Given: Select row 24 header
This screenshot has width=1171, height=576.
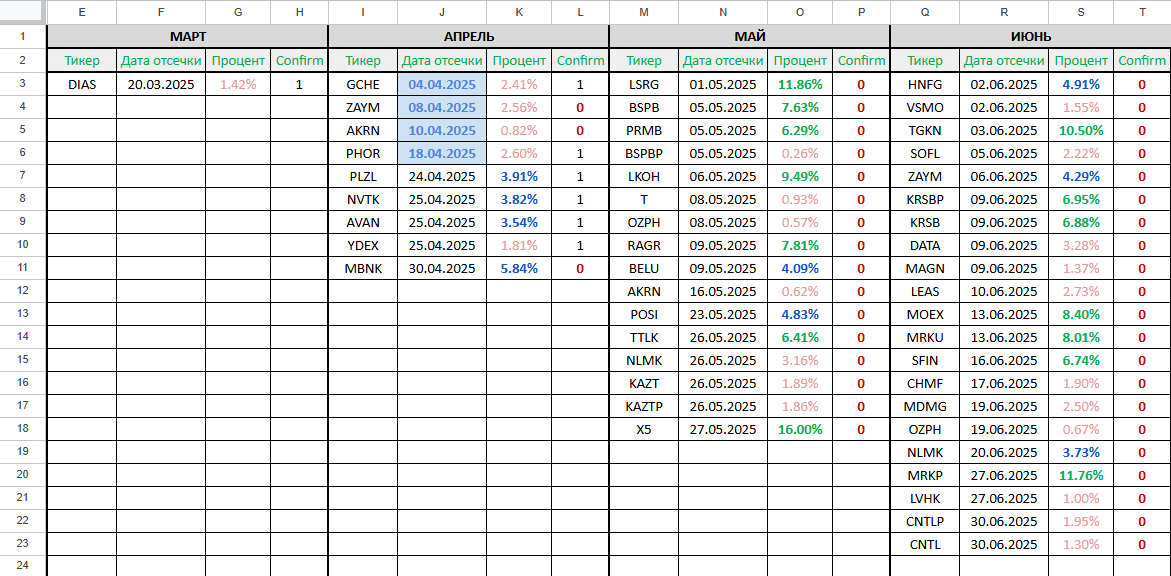Looking at the screenshot, I should [x=22, y=566].
